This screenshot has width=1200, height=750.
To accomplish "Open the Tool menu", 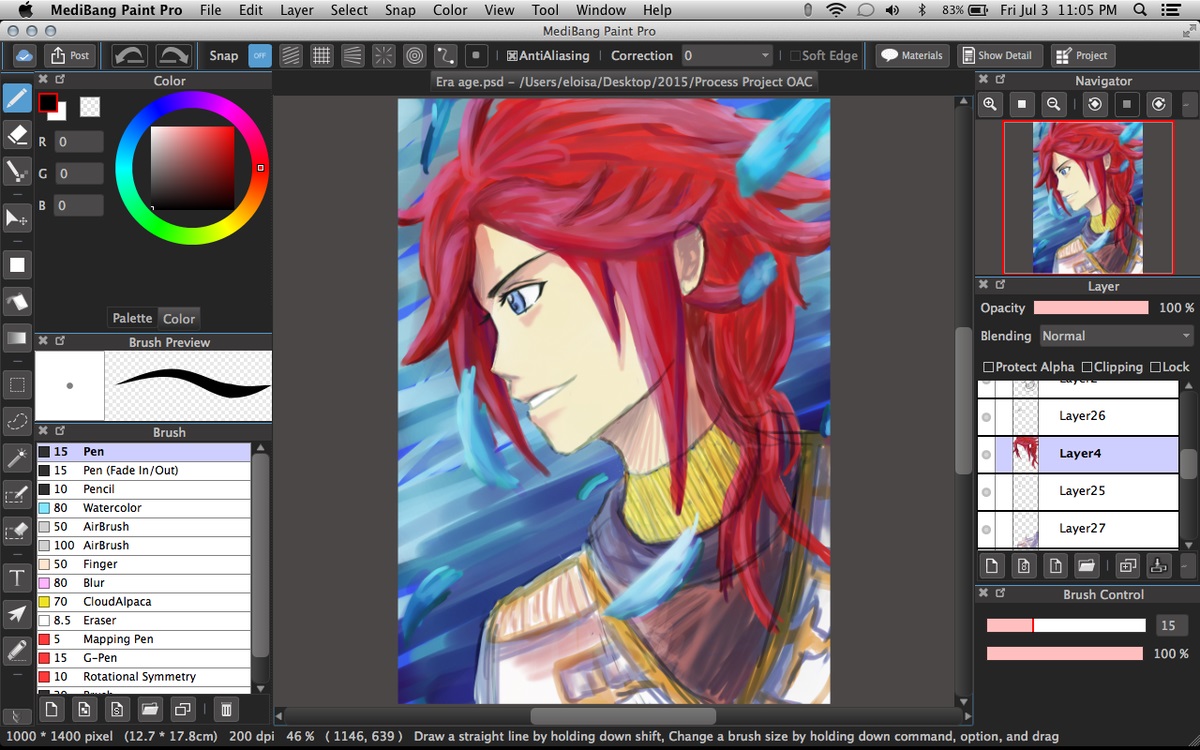I will click(x=545, y=10).
